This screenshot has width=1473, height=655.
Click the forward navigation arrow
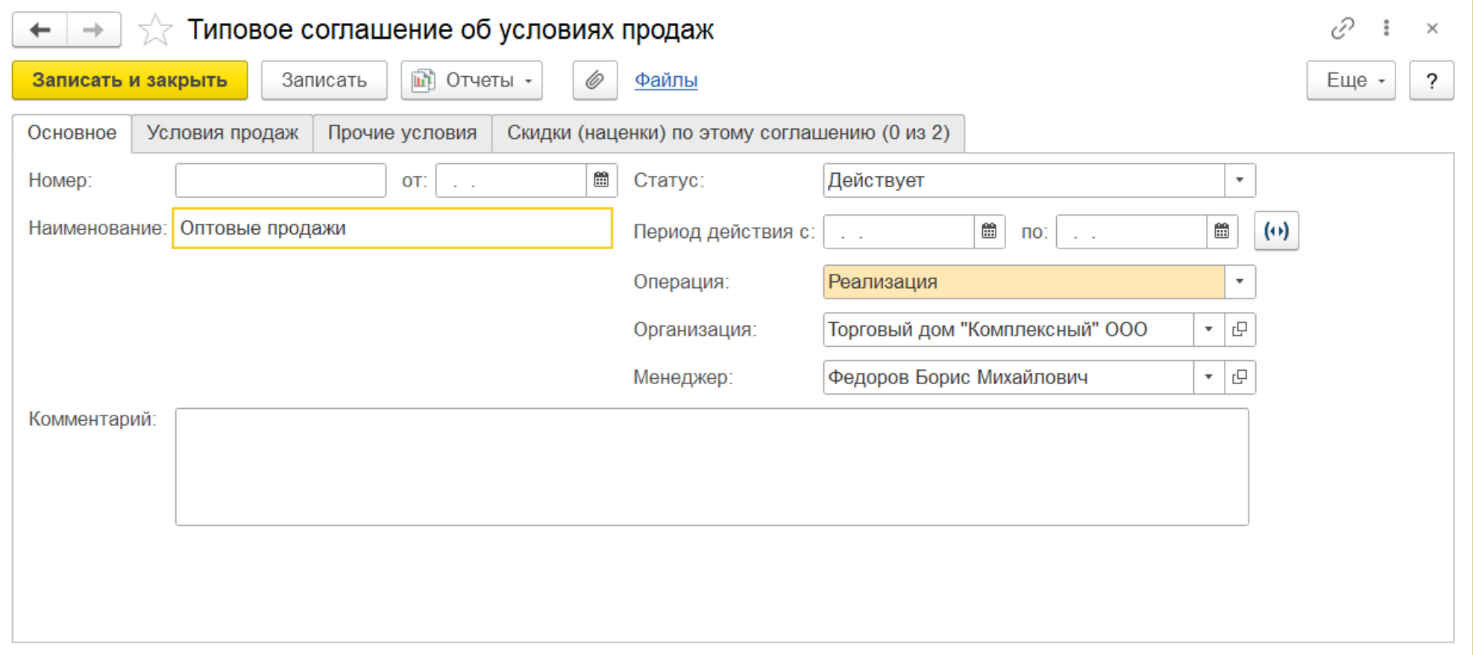pyautogui.click(x=93, y=30)
